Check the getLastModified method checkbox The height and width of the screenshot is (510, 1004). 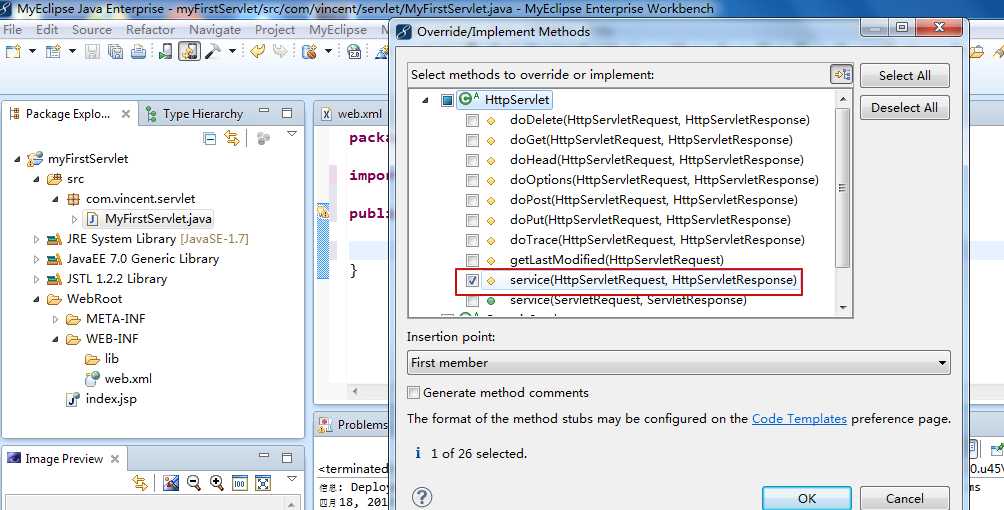click(472, 260)
